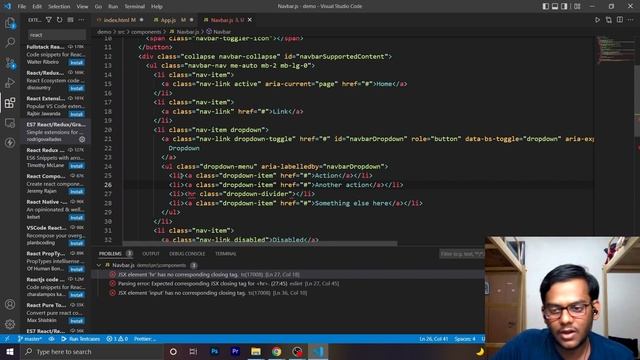Install React Native extension by kelset
Screen dimensions: 640x360
click(x=77, y=218)
